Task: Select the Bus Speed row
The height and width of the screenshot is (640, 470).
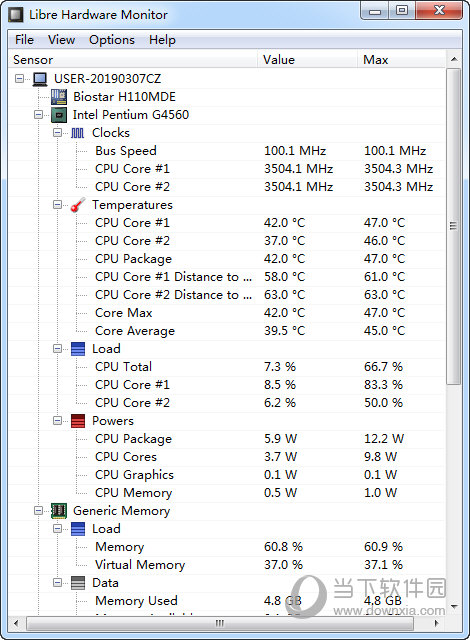Action: tap(227, 151)
